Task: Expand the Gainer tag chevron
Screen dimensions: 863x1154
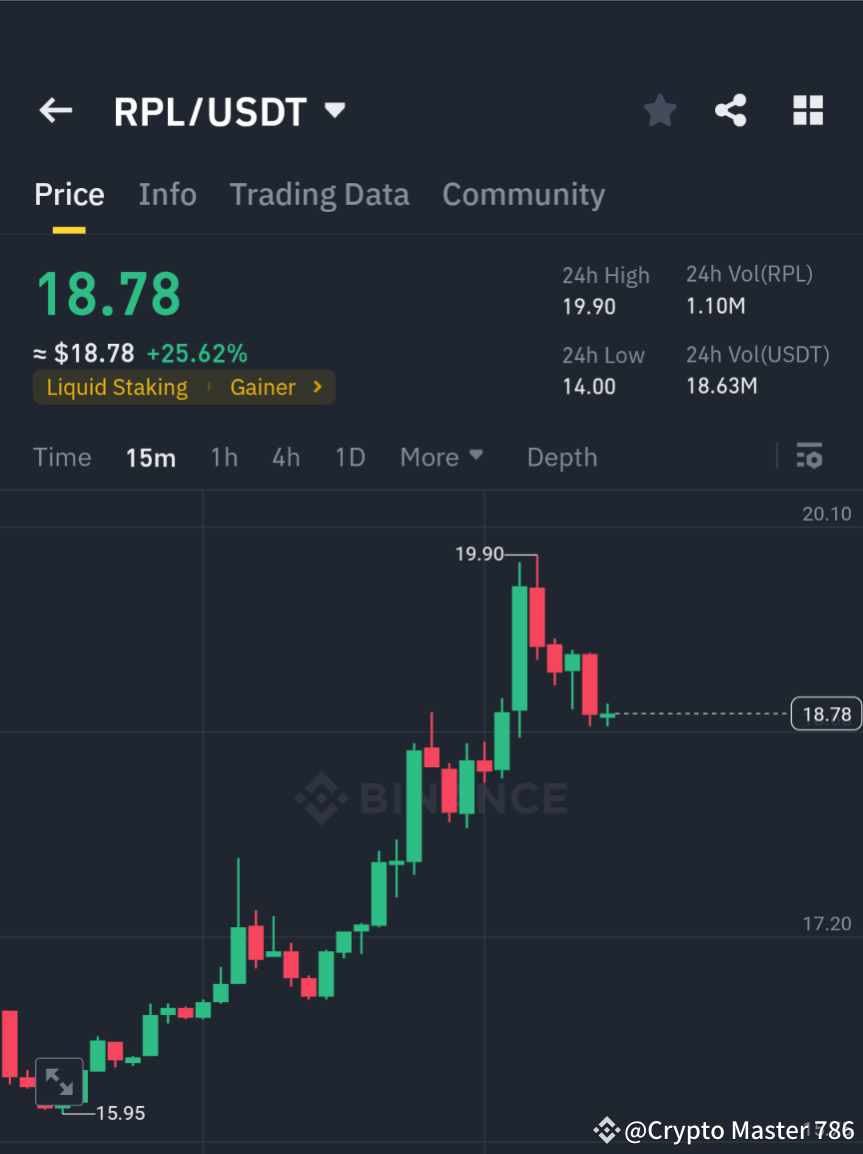Action: [x=316, y=387]
